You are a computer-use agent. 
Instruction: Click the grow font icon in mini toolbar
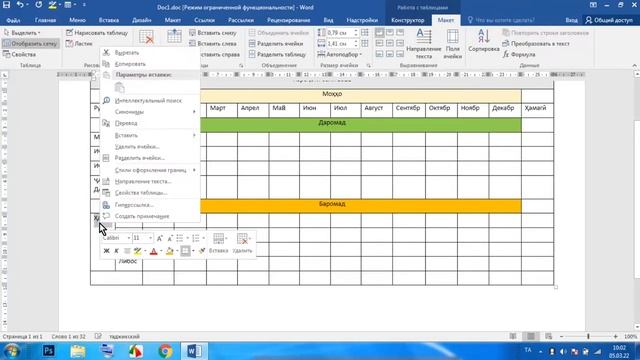point(160,238)
